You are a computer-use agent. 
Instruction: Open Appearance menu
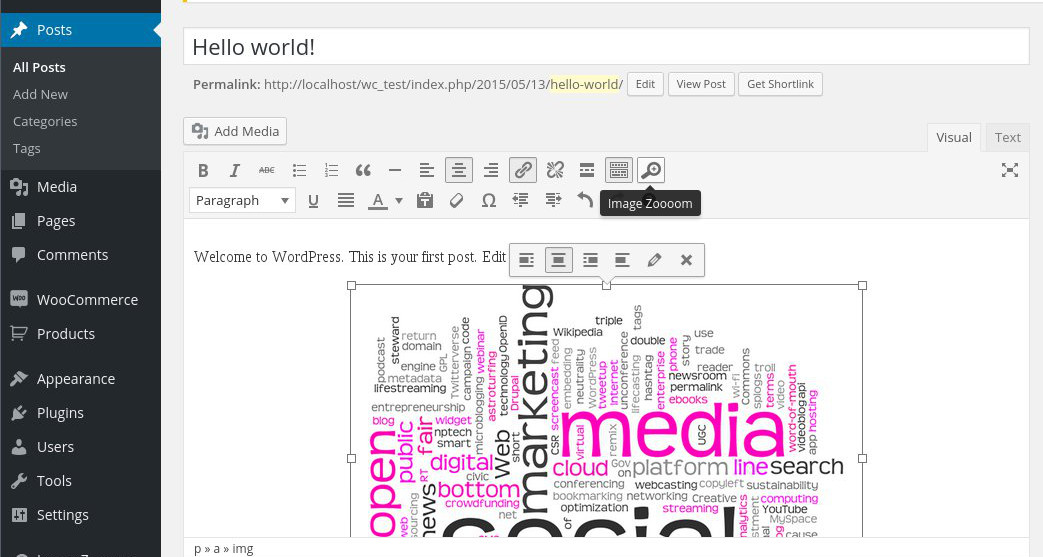tap(80, 379)
